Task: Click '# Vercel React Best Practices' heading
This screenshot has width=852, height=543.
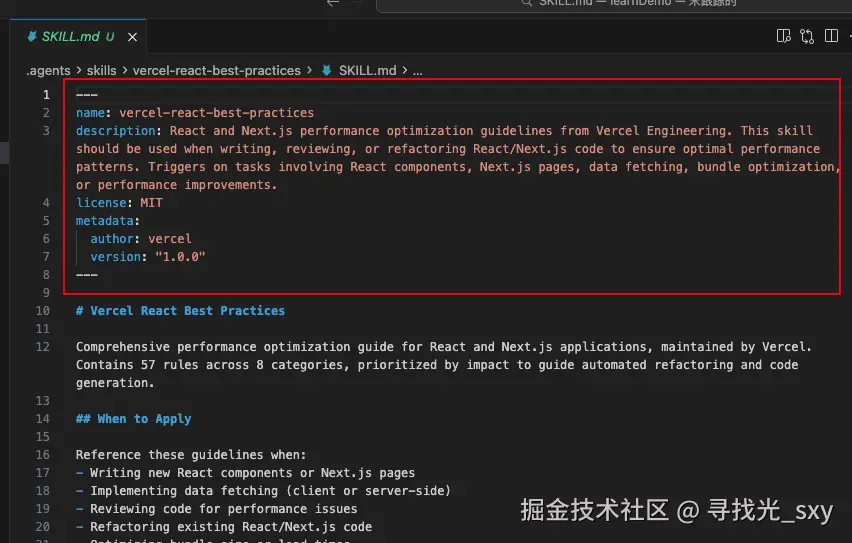Action: [180, 310]
